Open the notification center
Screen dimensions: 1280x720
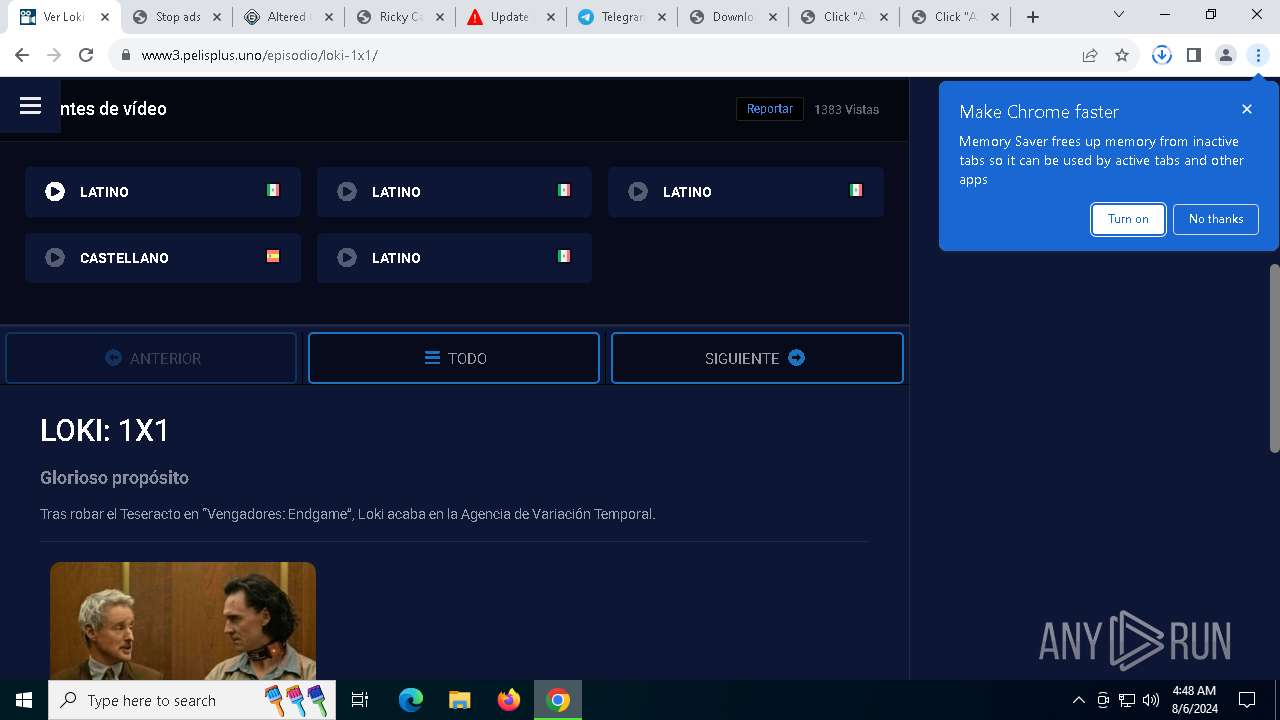1247,700
